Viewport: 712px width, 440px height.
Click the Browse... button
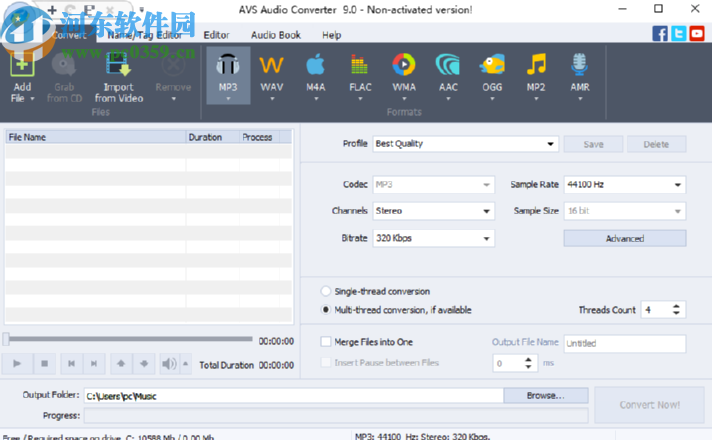[x=545, y=396]
